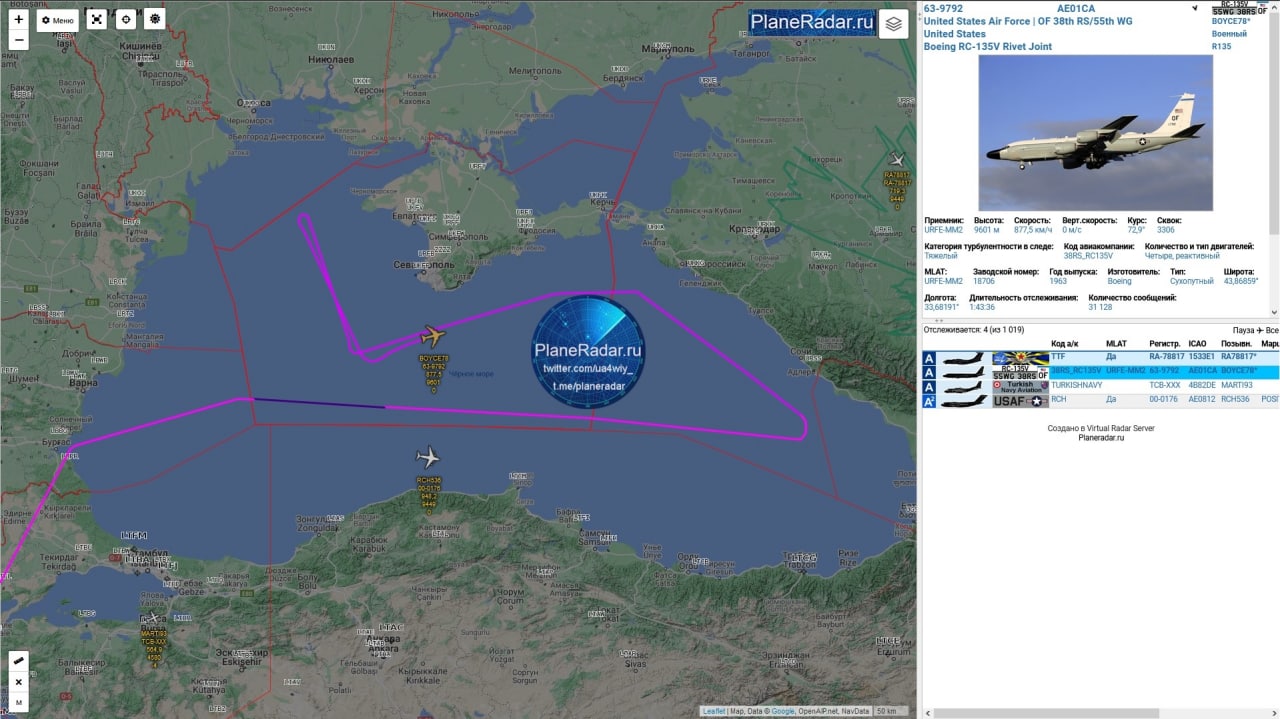Click Boeing RC-135V Rivet Joint model text
This screenshot has height=719, width=1280.
tap(987, 46)
